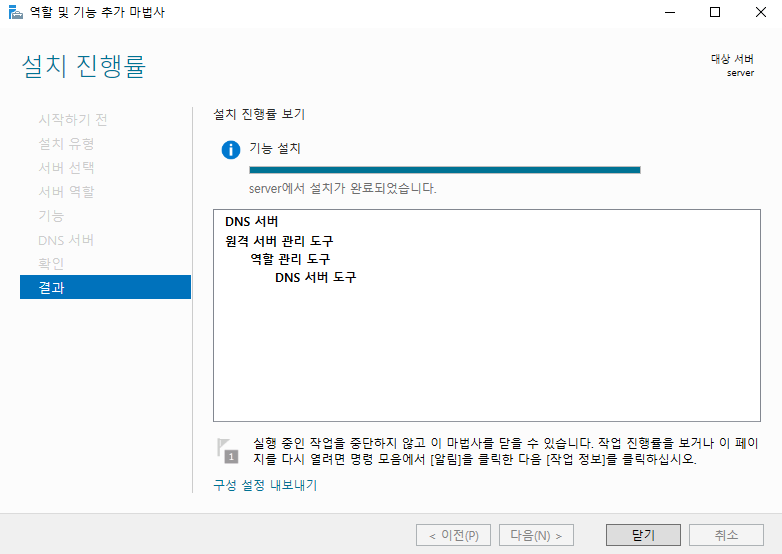Click the disabled 다음(N) button
Viewport: 782px width, 554px height.
pos(536,535)
